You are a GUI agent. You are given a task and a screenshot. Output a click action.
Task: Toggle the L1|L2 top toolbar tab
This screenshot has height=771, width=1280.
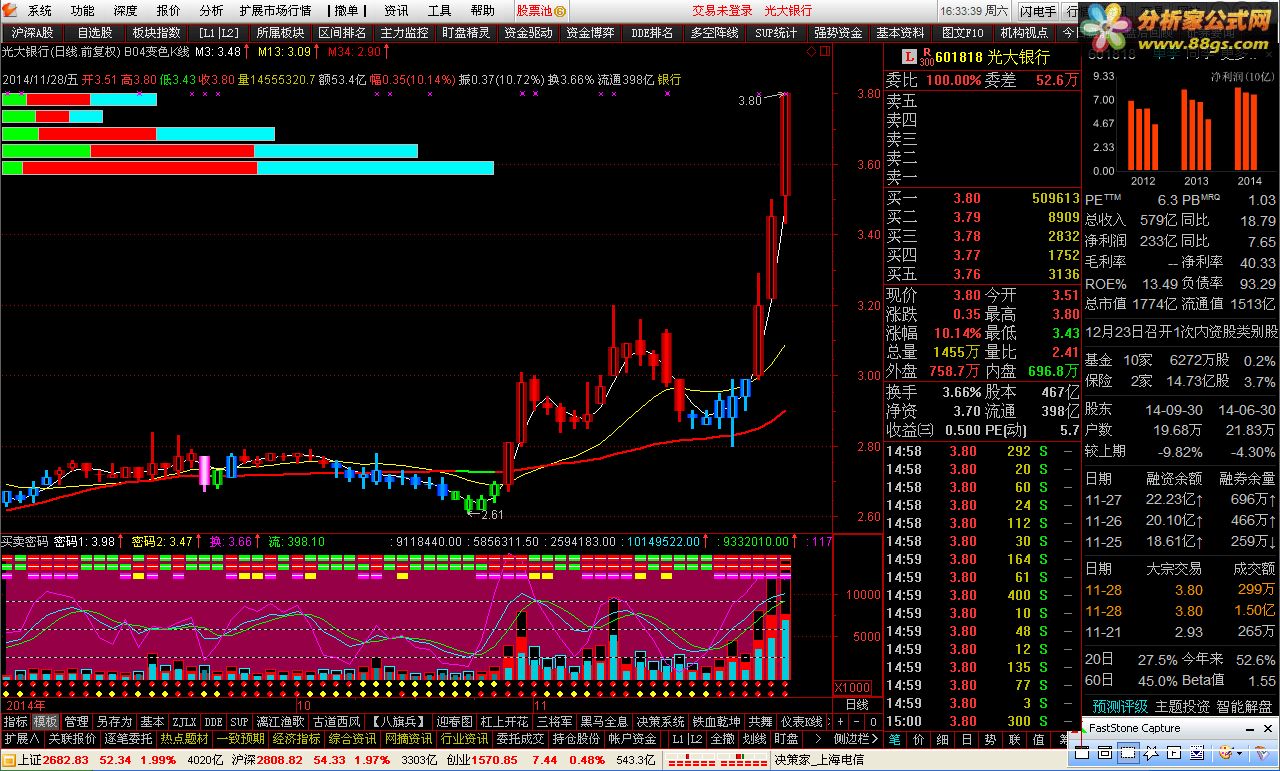tap(218, 33)
